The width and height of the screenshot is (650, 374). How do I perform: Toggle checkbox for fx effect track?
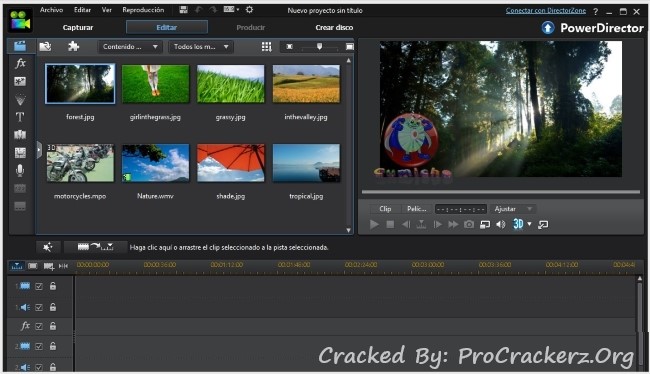pyautogui.click(x=39, y=326)
